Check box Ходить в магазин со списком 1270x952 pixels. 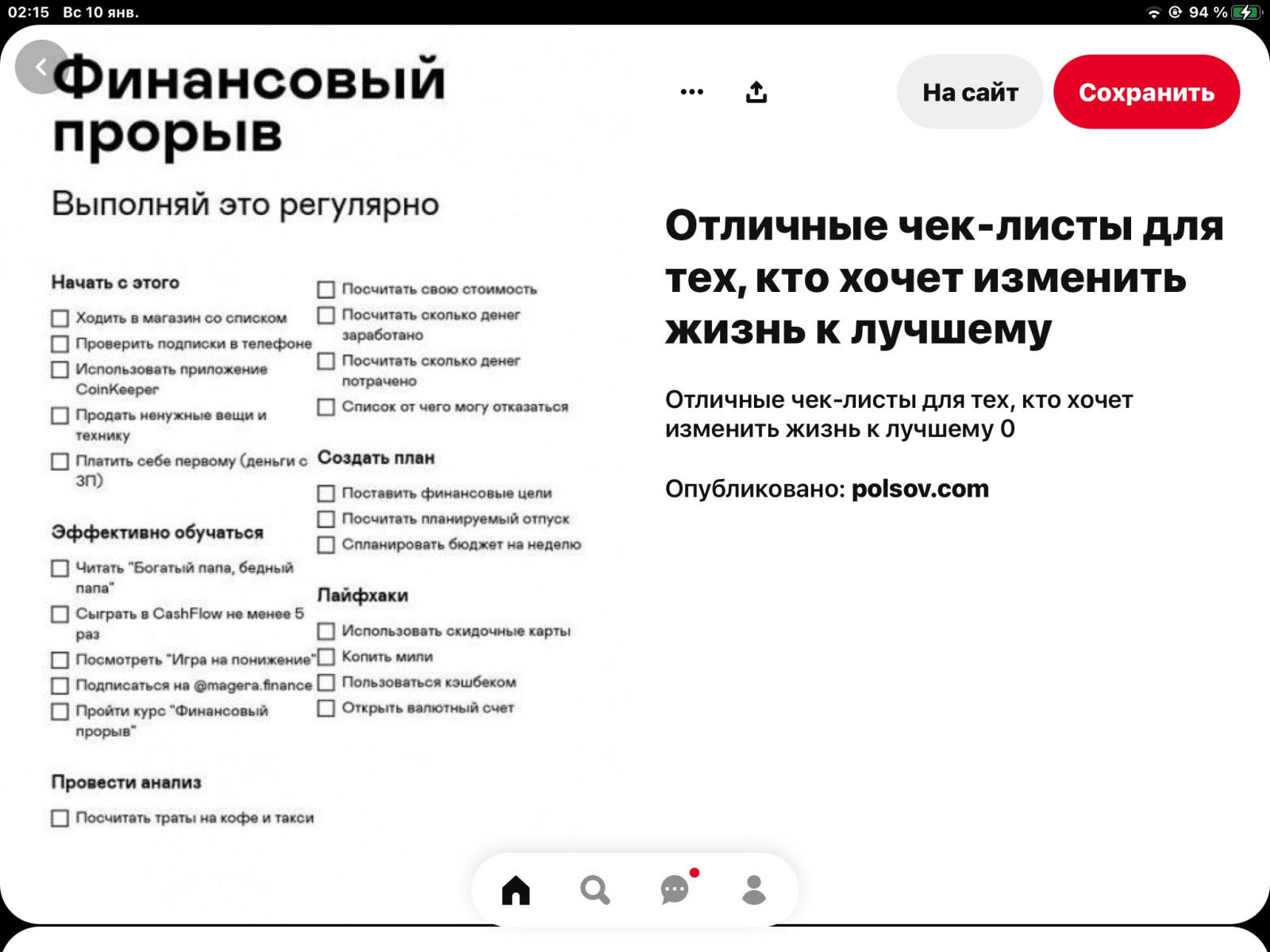(60, 319)
